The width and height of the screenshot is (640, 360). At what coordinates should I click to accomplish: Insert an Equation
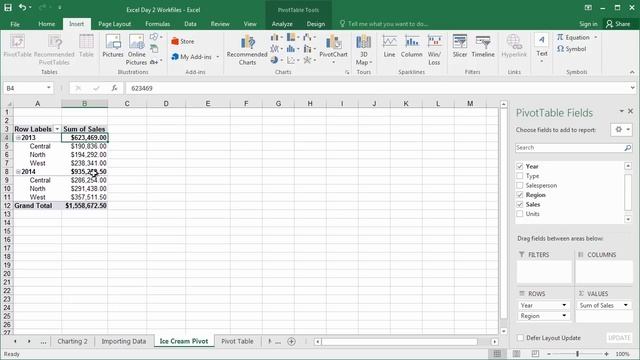click(x=573, y=37)
